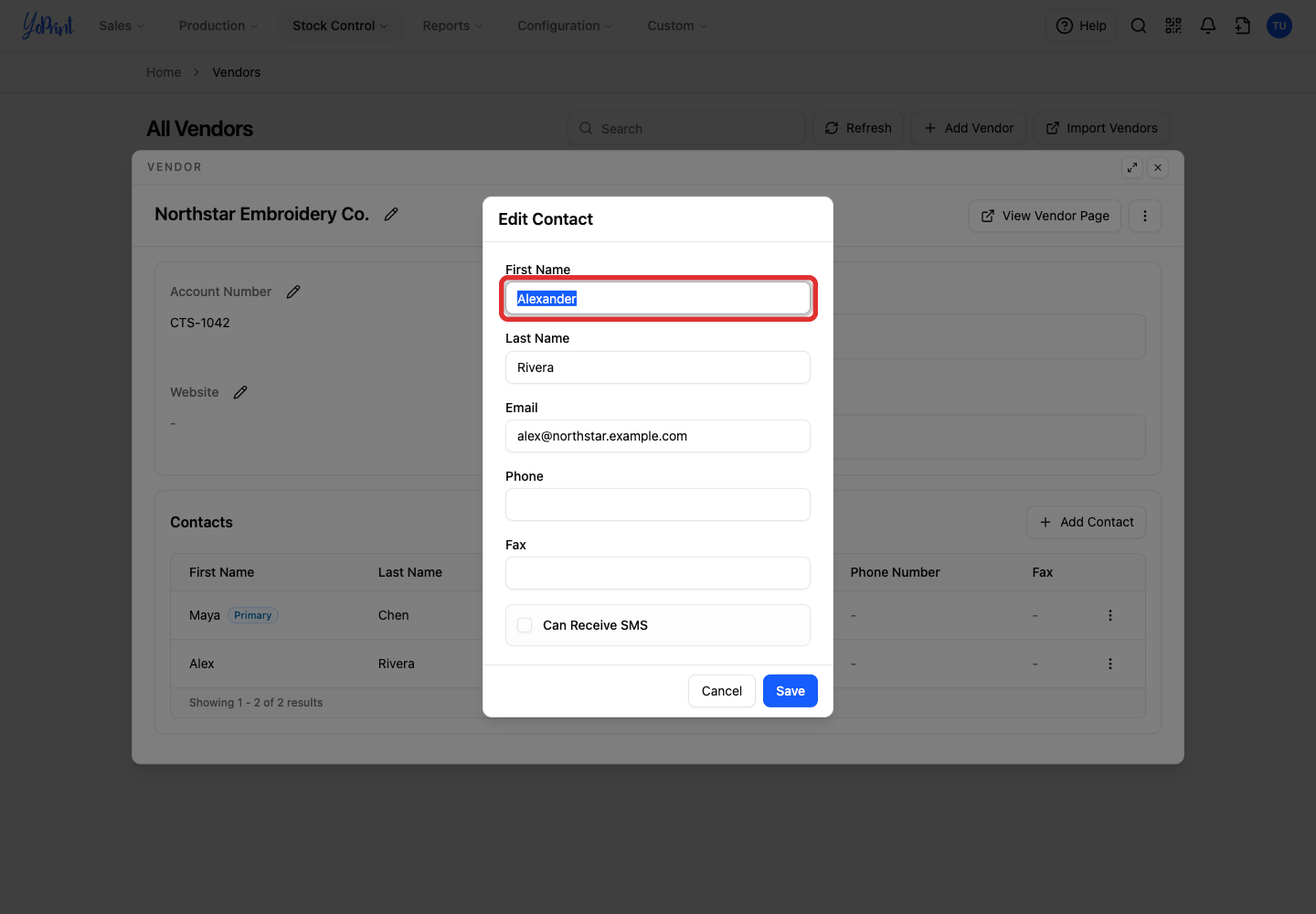Focus the First Name field
1316x914 pixels.
click(658, 299)
